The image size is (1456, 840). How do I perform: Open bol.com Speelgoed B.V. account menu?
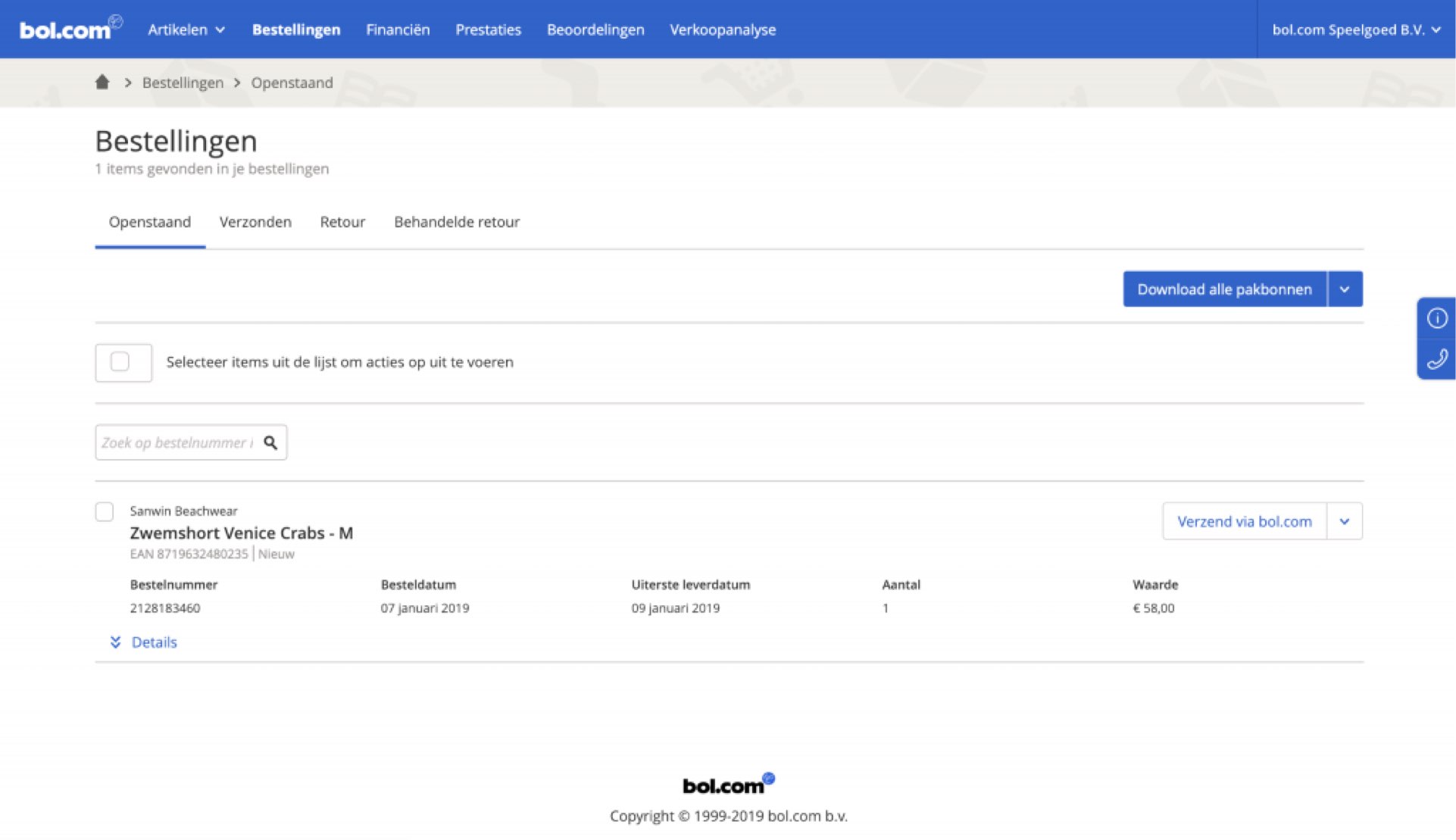[1355, 30]
